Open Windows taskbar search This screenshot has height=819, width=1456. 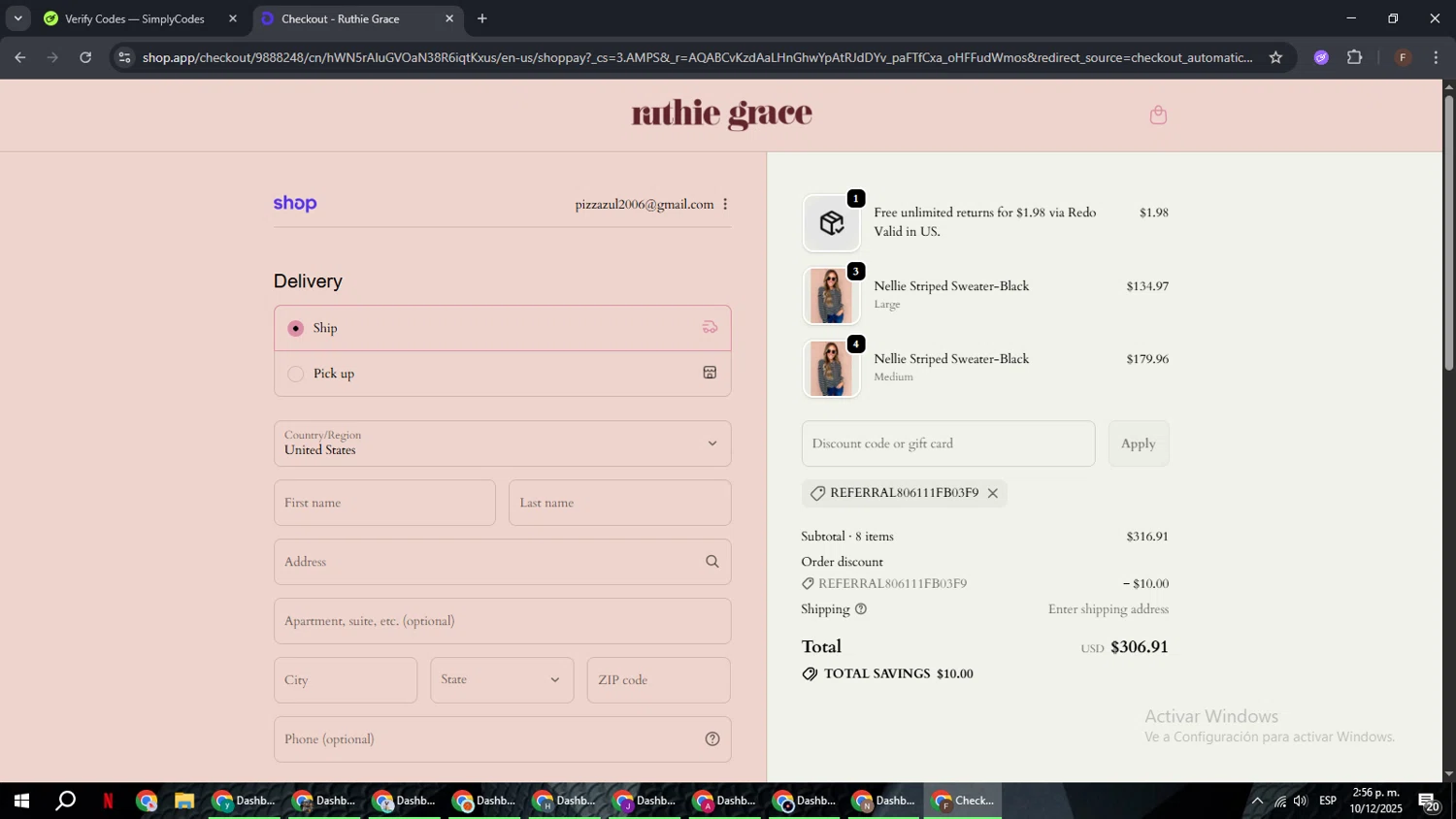coord(65,802)
